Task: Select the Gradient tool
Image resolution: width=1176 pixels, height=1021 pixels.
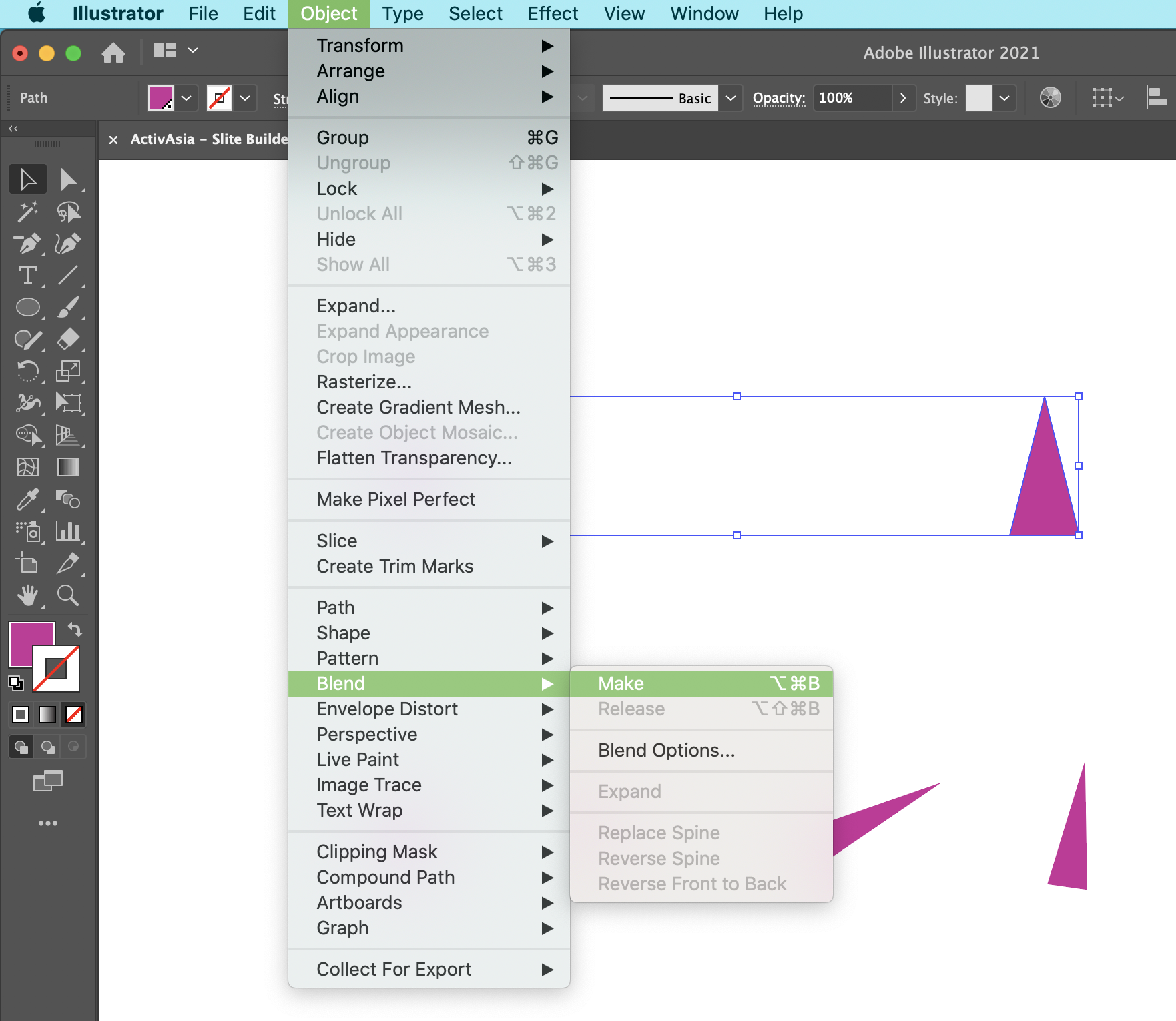Action: pyautogui.click(x=68, y=467)
